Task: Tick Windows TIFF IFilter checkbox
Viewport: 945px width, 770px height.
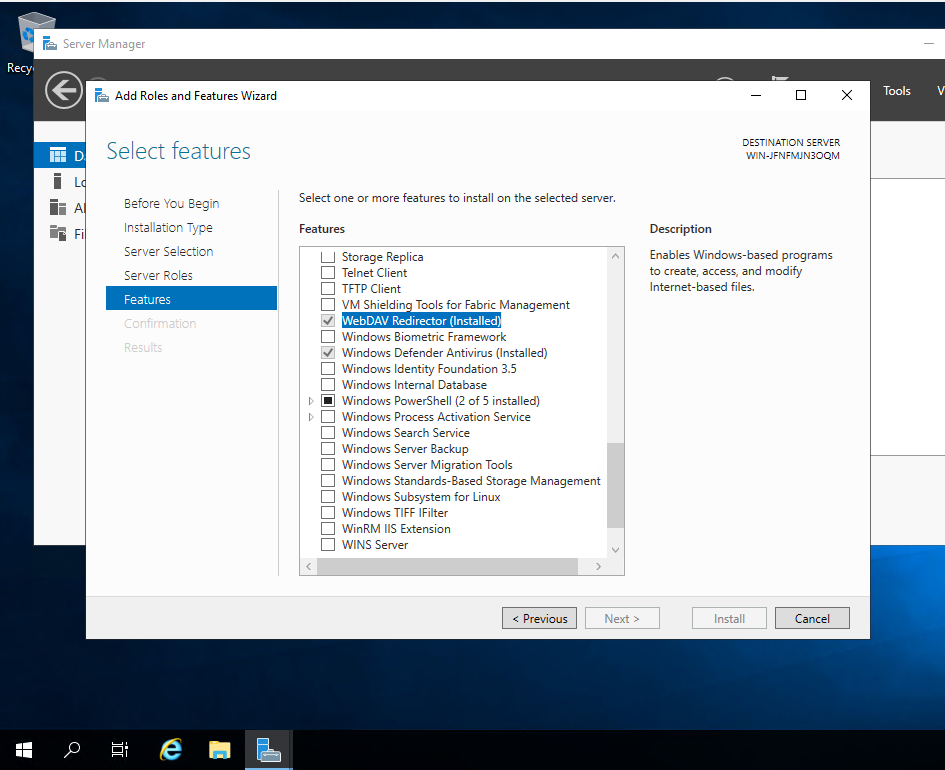Action: tap(328, 512)
